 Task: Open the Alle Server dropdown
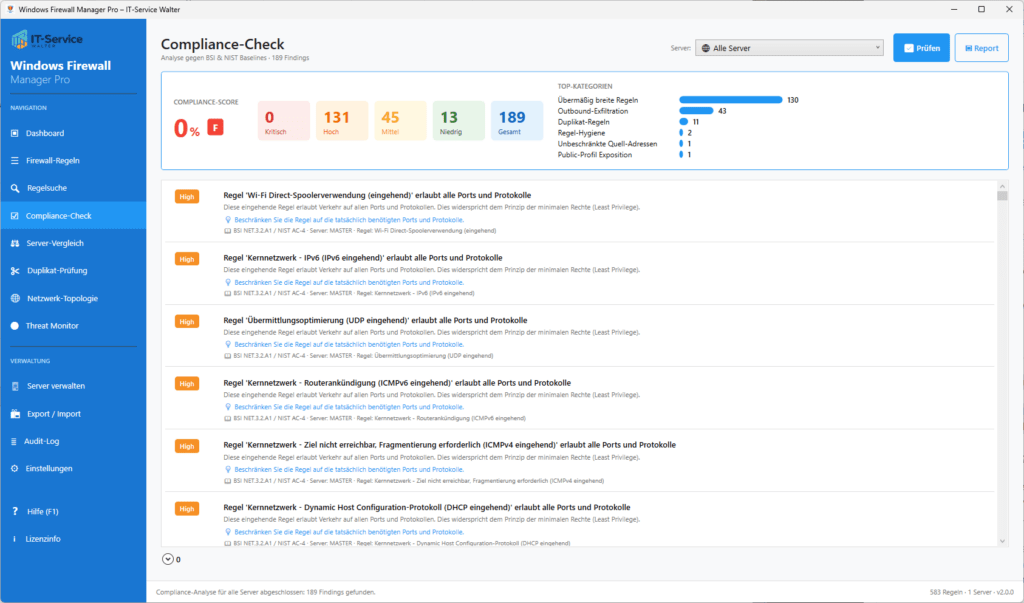pos(789,48)
